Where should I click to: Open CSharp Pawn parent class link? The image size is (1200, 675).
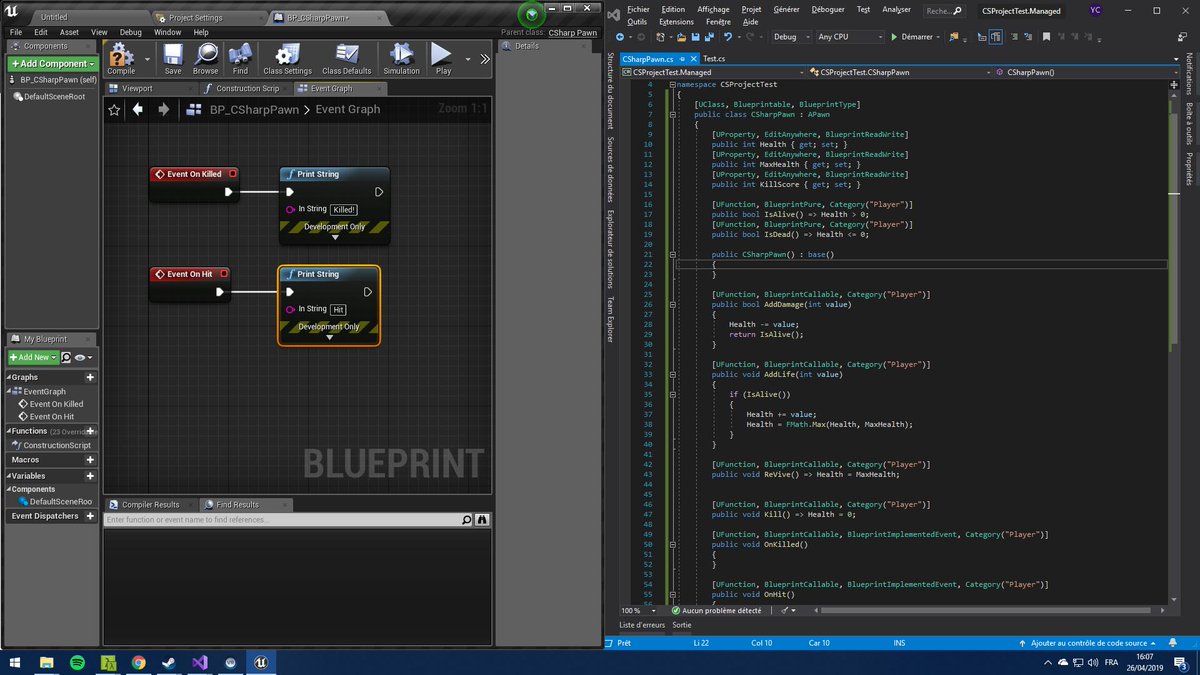coord(573,33)
